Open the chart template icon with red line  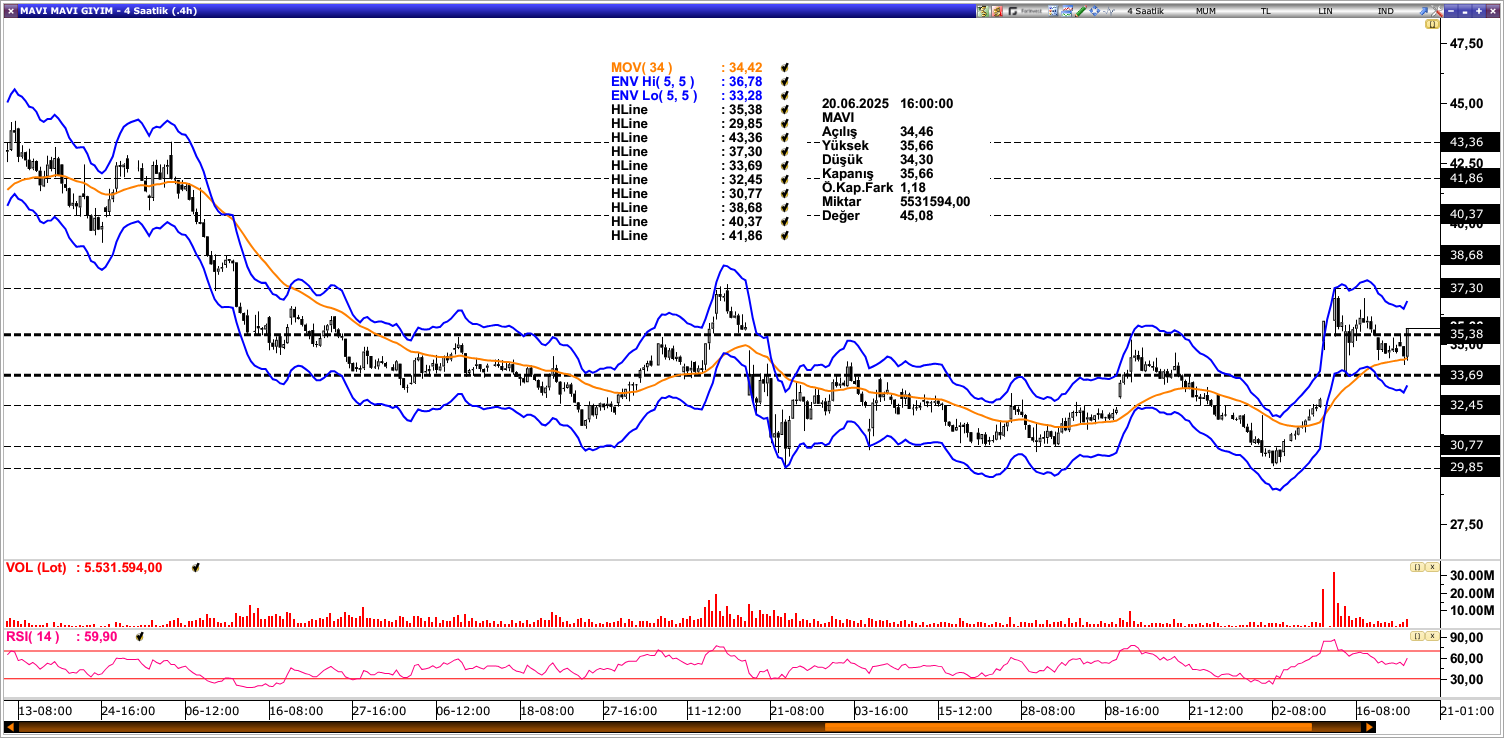point(1067,11)
